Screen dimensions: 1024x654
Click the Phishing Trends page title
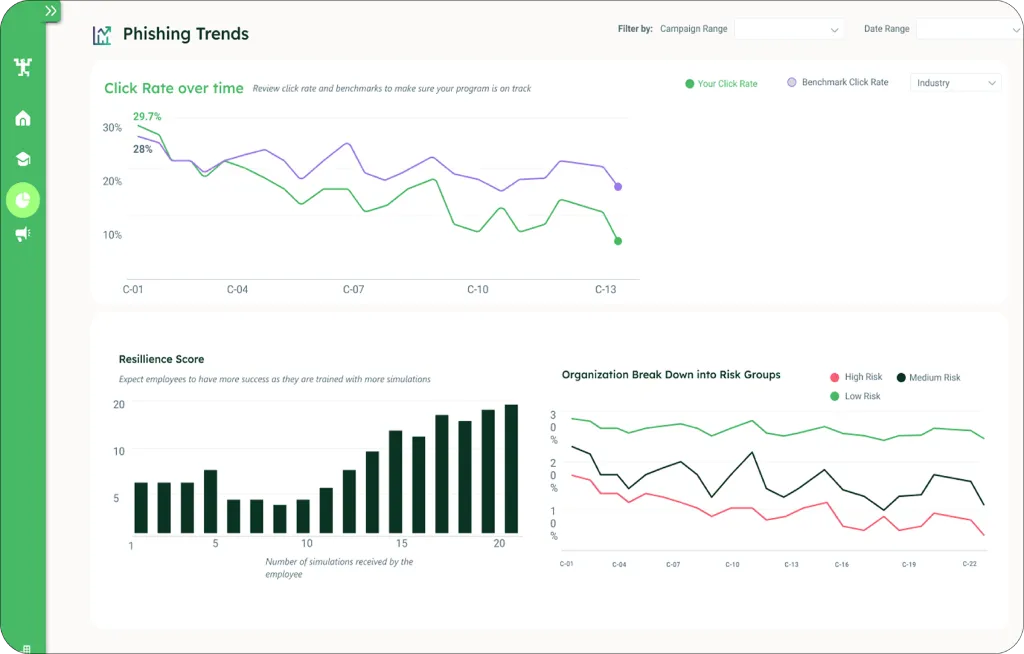click(186, 35)
